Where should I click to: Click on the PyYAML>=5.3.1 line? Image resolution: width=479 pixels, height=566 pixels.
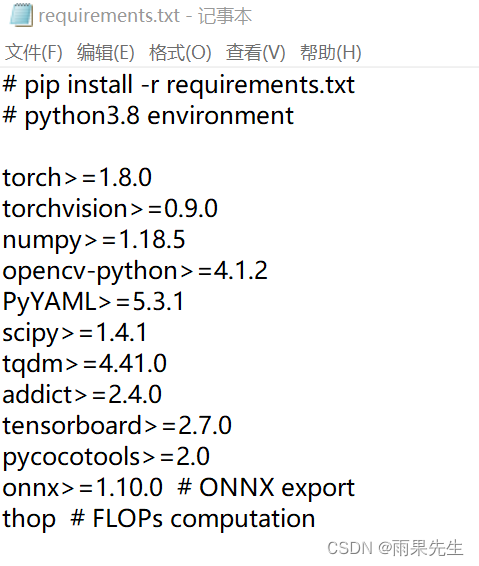pos(93,302)
